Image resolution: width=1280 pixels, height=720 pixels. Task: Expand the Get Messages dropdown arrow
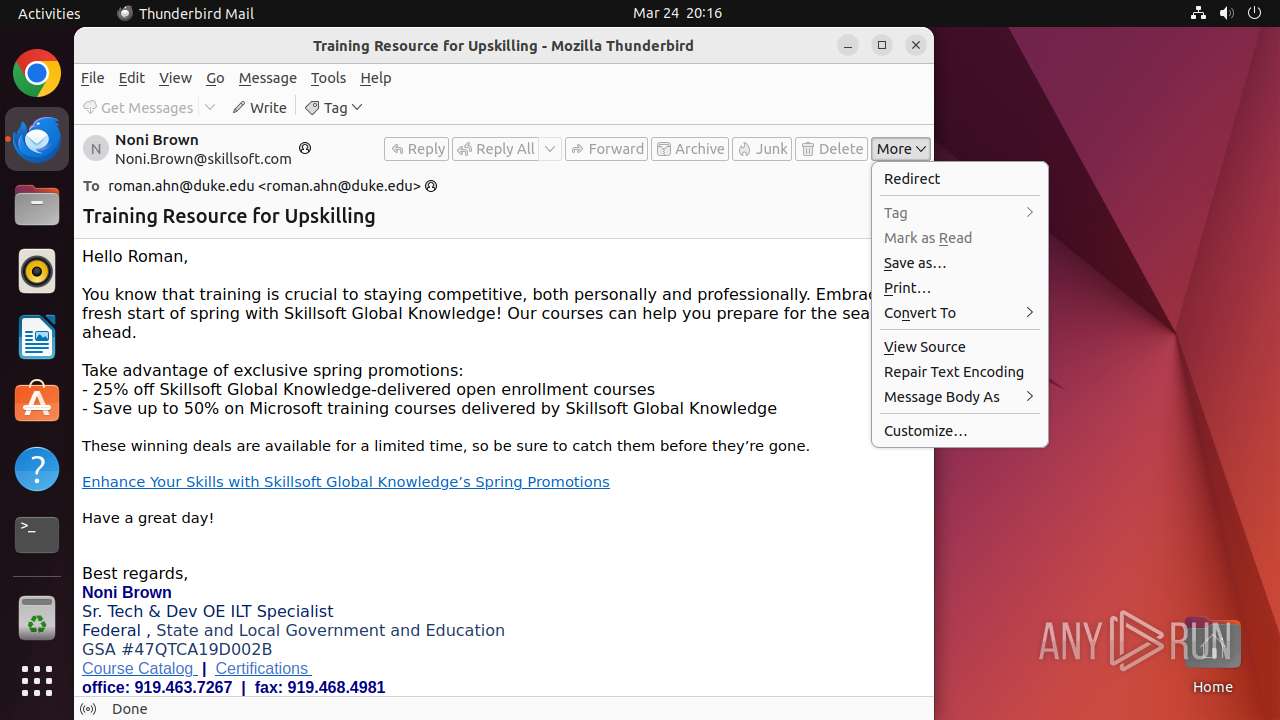[x=210, y=108]
